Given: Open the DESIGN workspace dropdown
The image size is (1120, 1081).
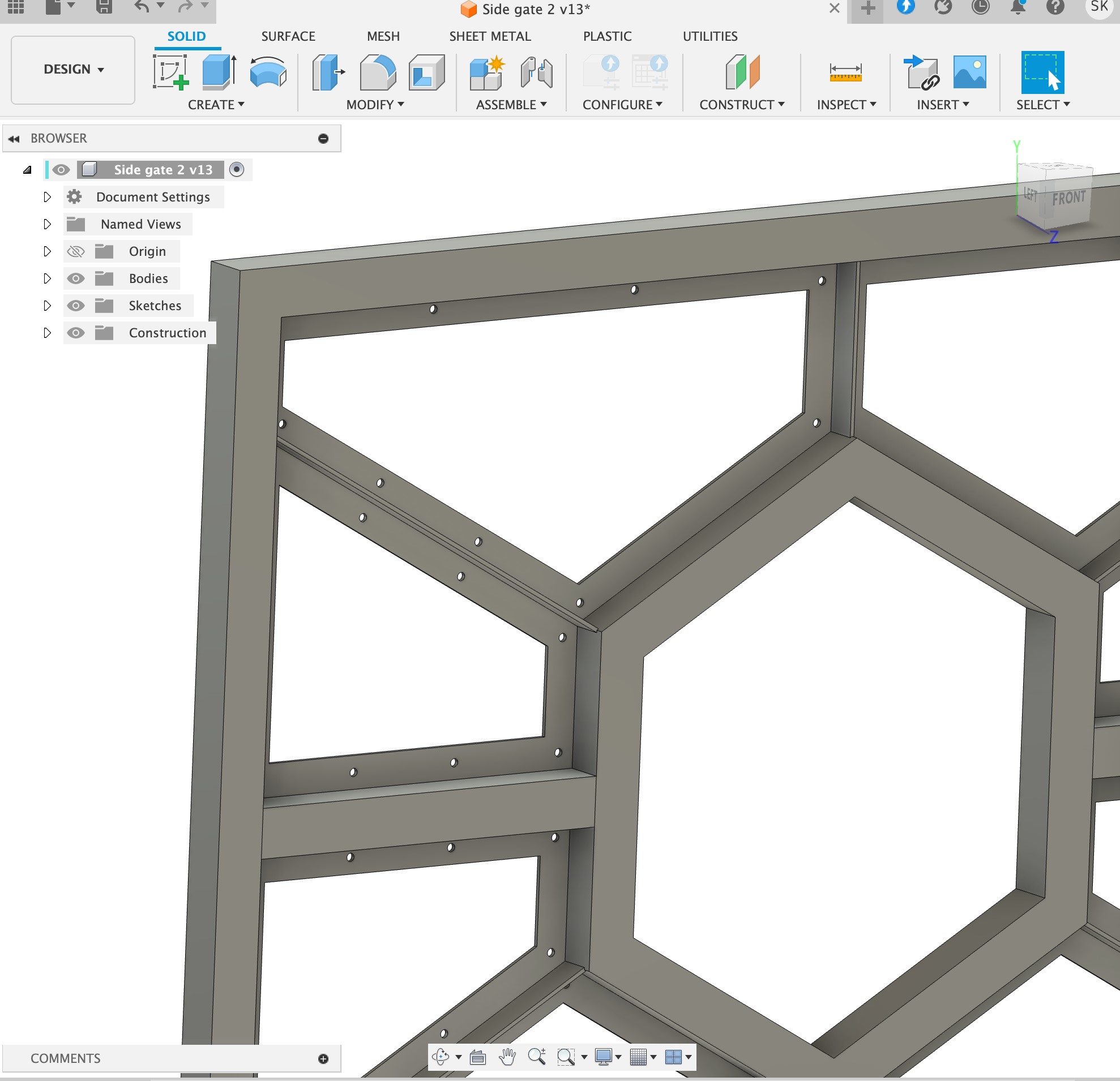Looking at the screenshot, I should pyautogui.click(x=73, y=70).
